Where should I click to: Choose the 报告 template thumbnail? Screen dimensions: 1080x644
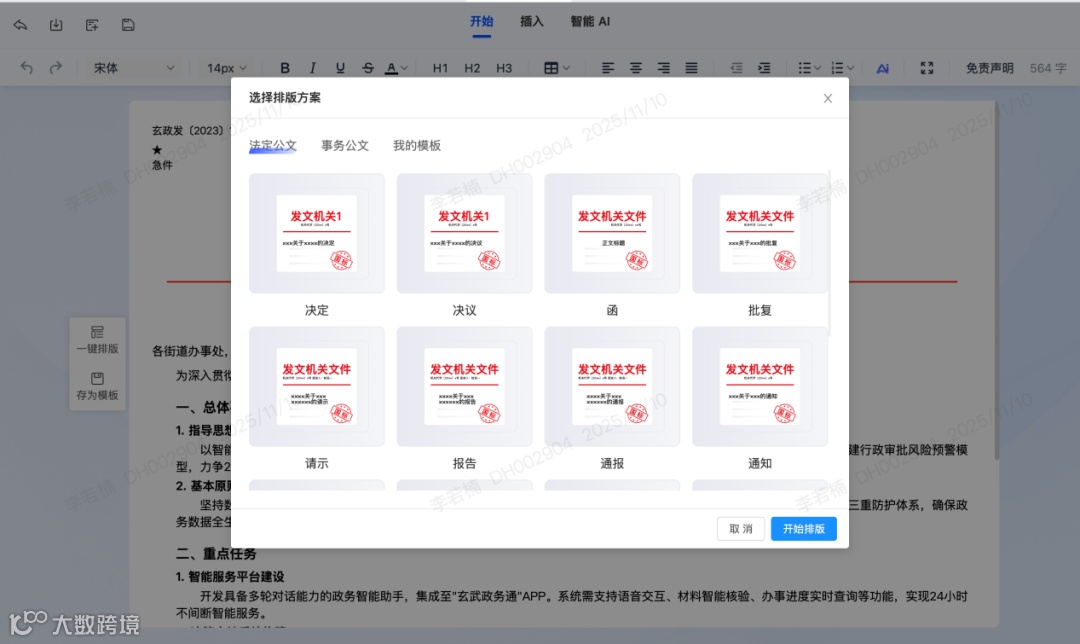464,386
